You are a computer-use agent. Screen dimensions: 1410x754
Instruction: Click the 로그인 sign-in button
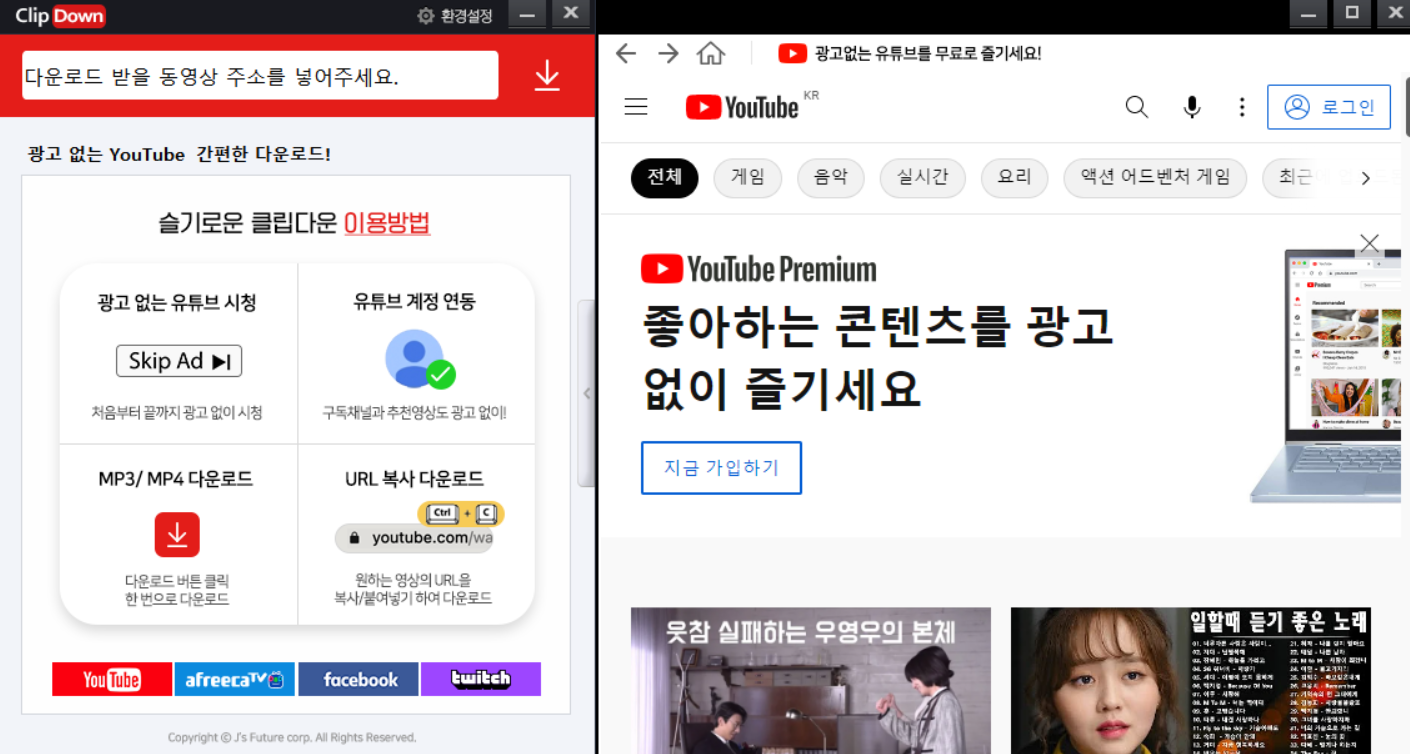point(1329,107)
